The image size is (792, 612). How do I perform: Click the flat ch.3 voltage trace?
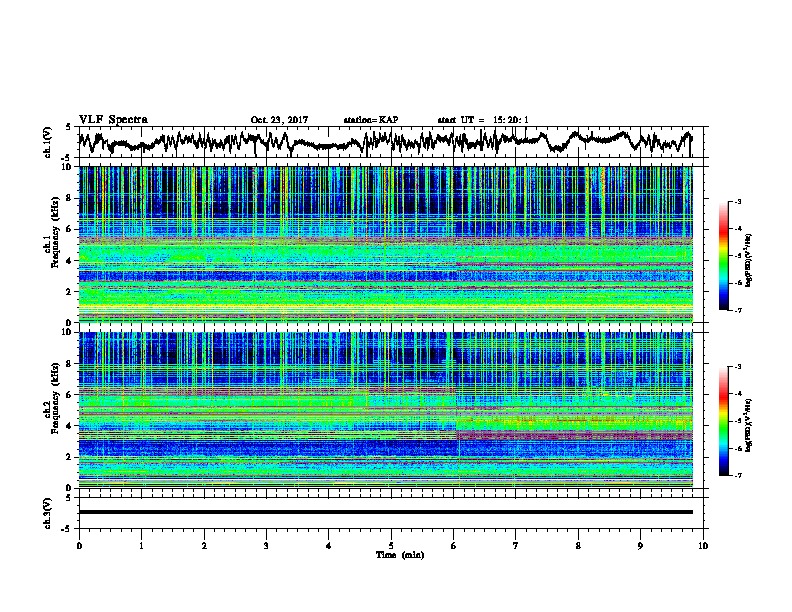[385, 512]
